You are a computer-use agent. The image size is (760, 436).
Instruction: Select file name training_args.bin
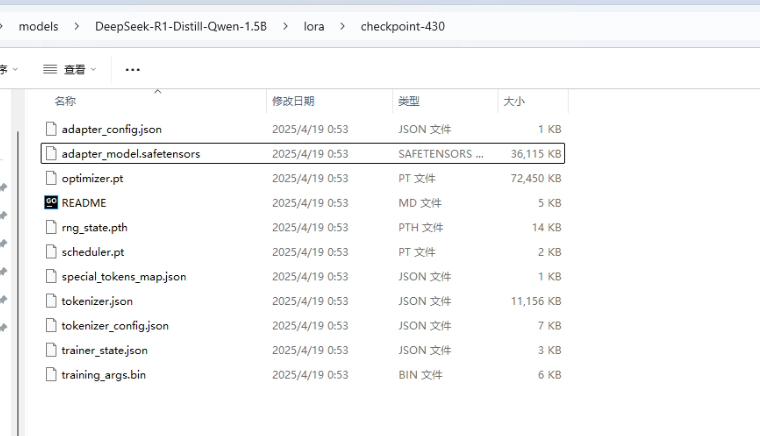tap(103, 375)
